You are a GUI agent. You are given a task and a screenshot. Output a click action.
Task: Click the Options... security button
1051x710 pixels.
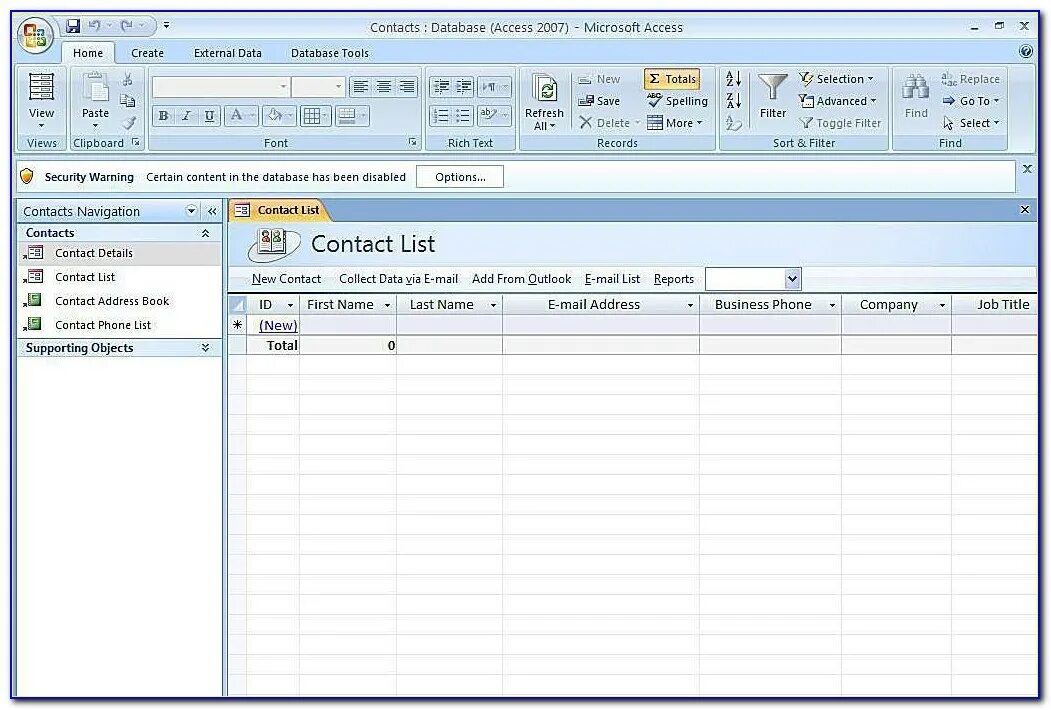coord(460,177)
